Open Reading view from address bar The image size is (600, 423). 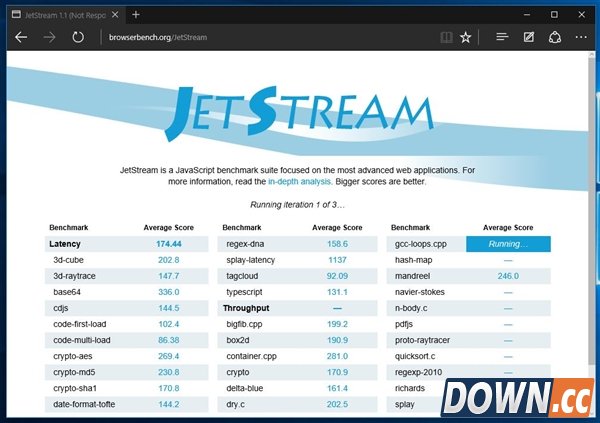pyautogui.click(x=446, y=37)
